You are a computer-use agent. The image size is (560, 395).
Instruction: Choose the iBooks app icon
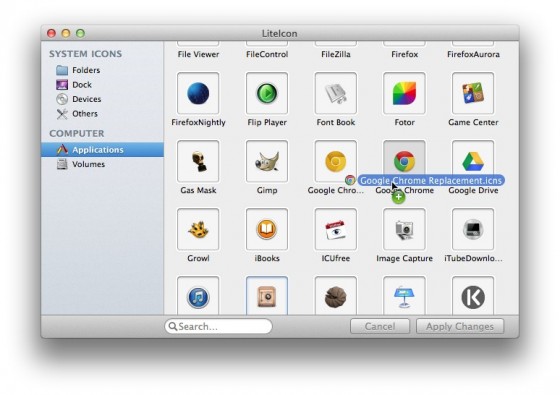267,229
